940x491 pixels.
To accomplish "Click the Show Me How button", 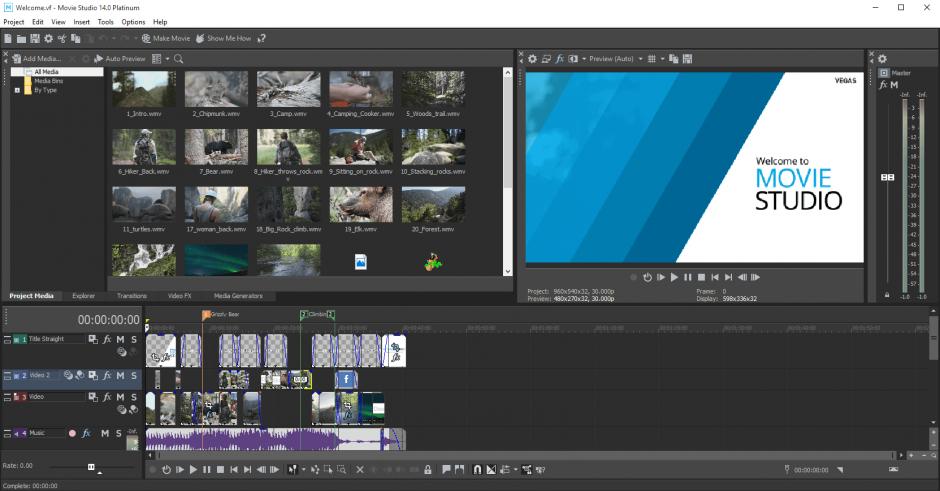I will (224, 38).
